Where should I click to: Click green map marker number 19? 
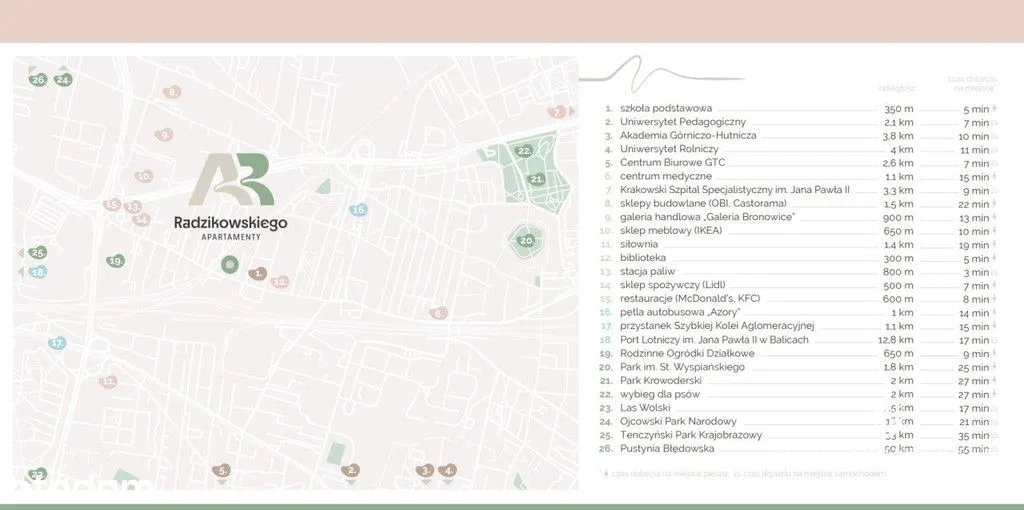116,261
